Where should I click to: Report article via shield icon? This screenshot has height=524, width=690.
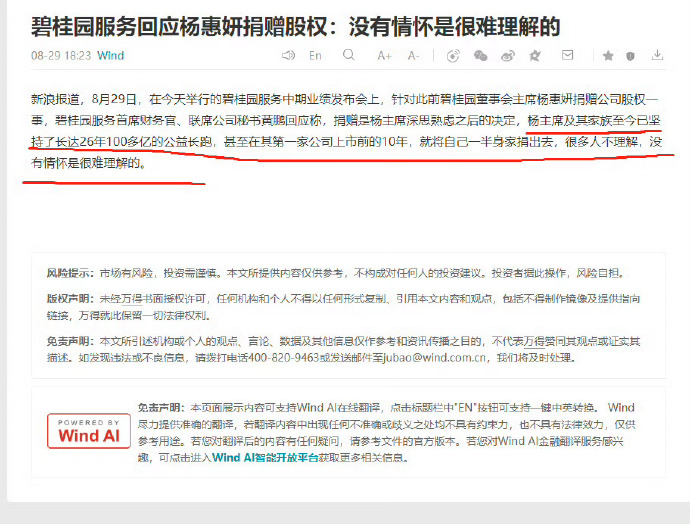pyautogui.click(x=630, y=56)
